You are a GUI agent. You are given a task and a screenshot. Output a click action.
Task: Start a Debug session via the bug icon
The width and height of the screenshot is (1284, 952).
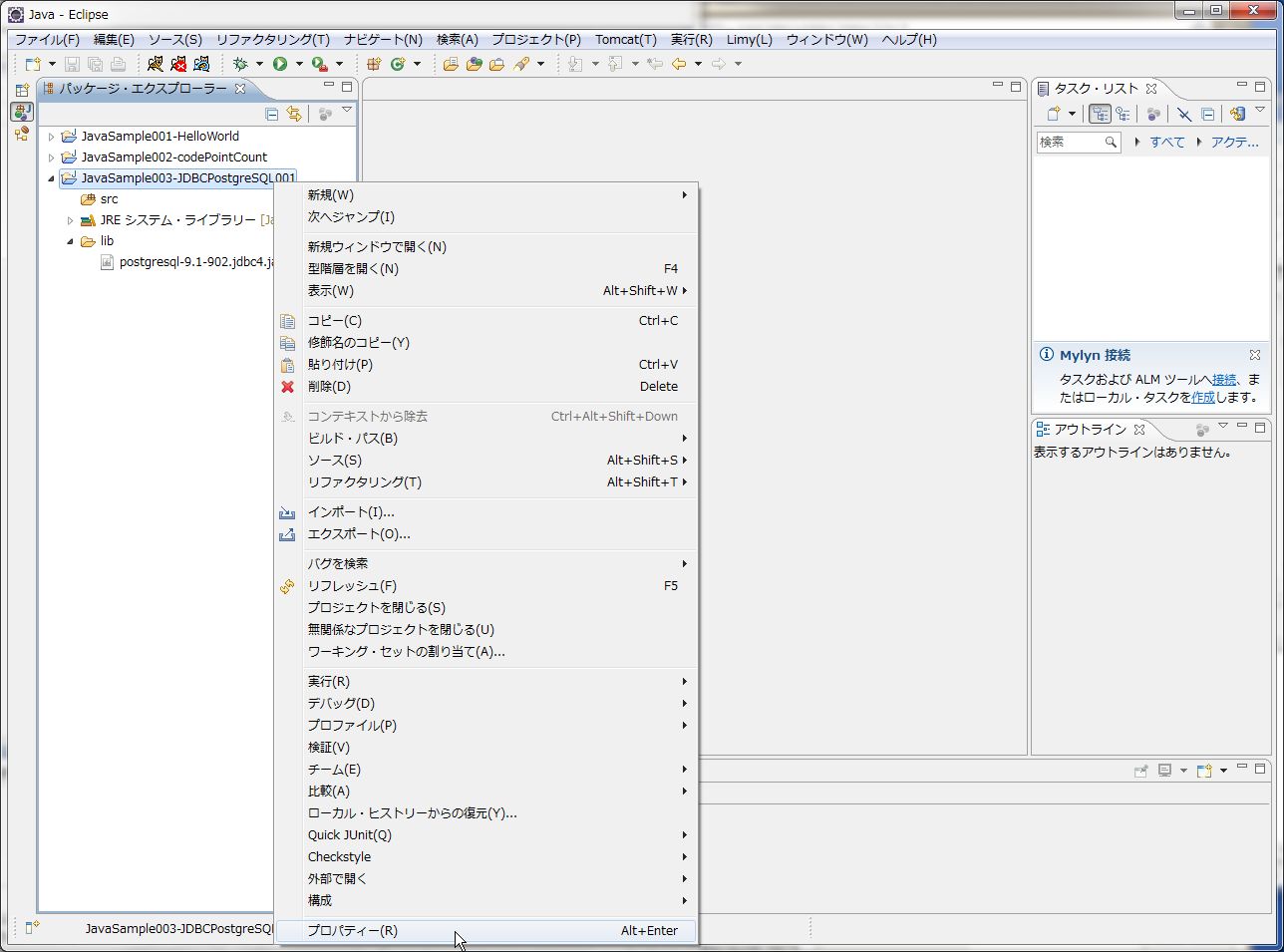pyautogui.click(x=240, y=63)
